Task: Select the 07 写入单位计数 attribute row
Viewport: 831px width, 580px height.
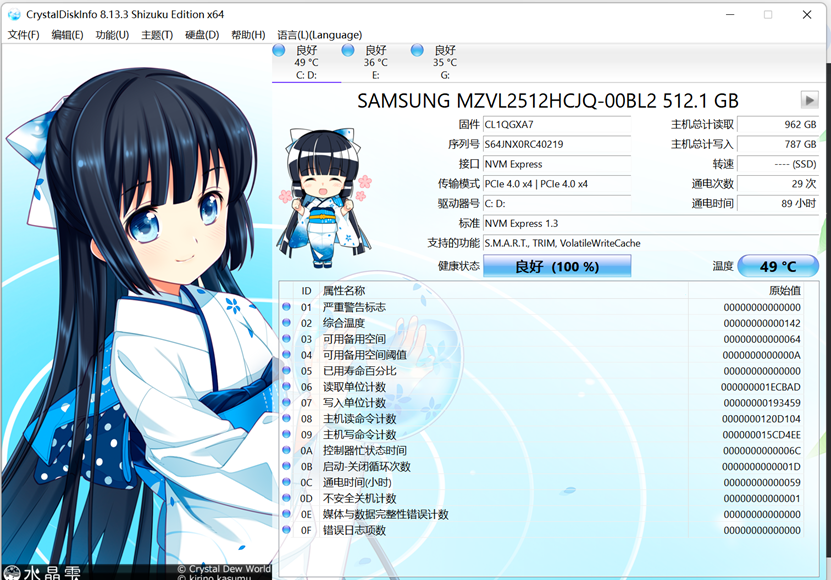Action: (x=542, y=403)
